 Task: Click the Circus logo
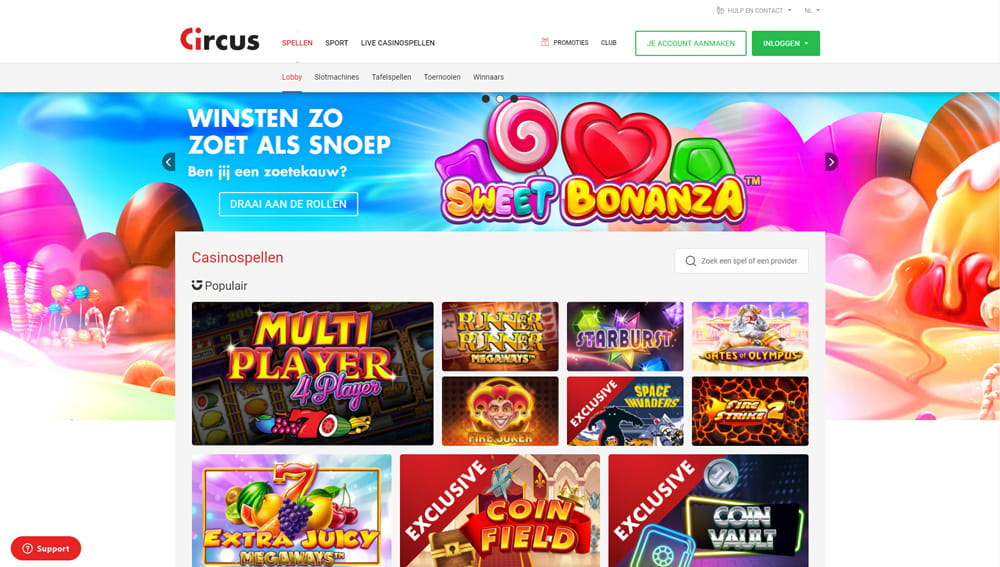tap(219, 40)
